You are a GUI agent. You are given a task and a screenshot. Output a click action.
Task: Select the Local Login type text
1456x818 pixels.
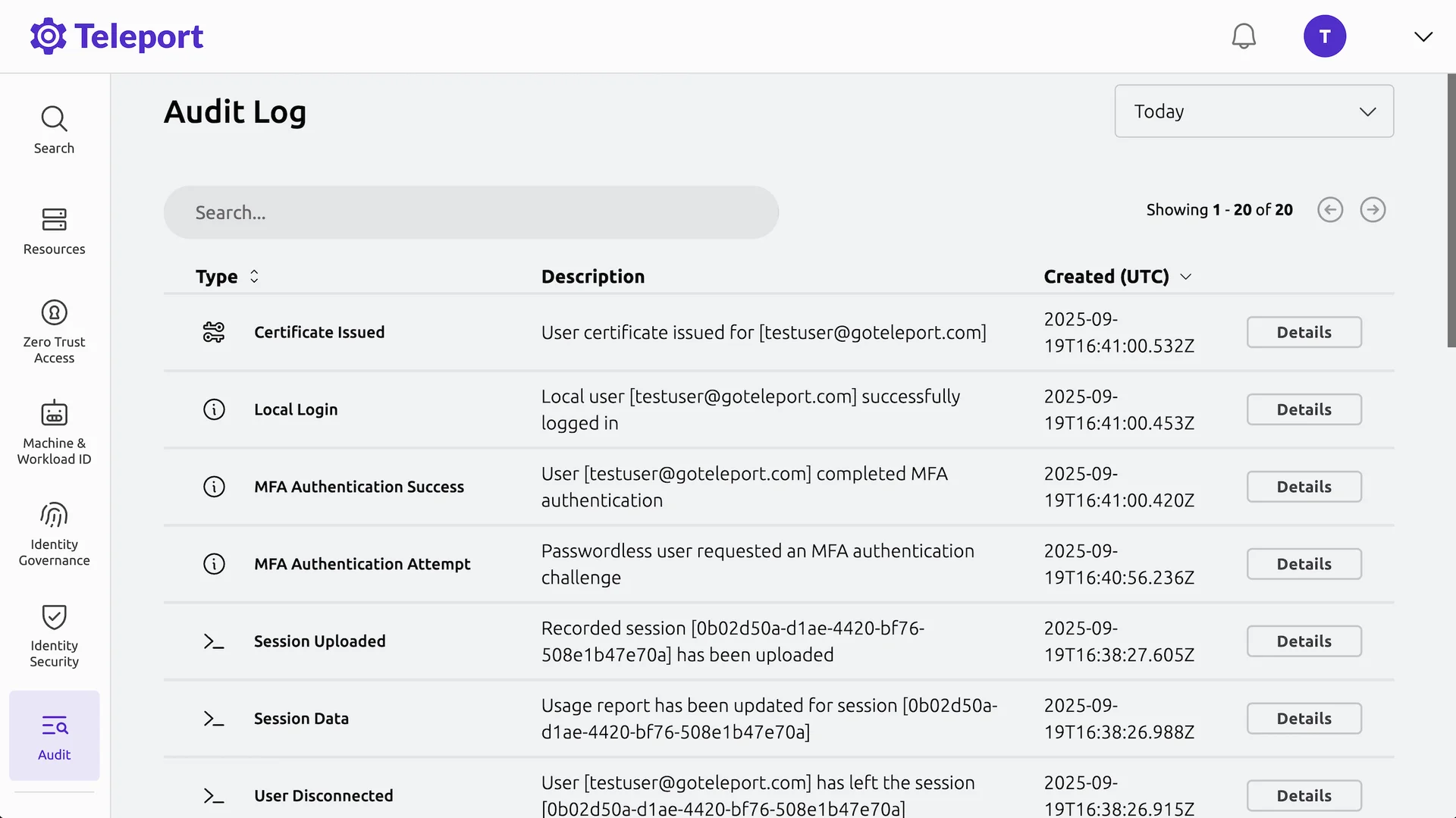[x=296, y=409]
